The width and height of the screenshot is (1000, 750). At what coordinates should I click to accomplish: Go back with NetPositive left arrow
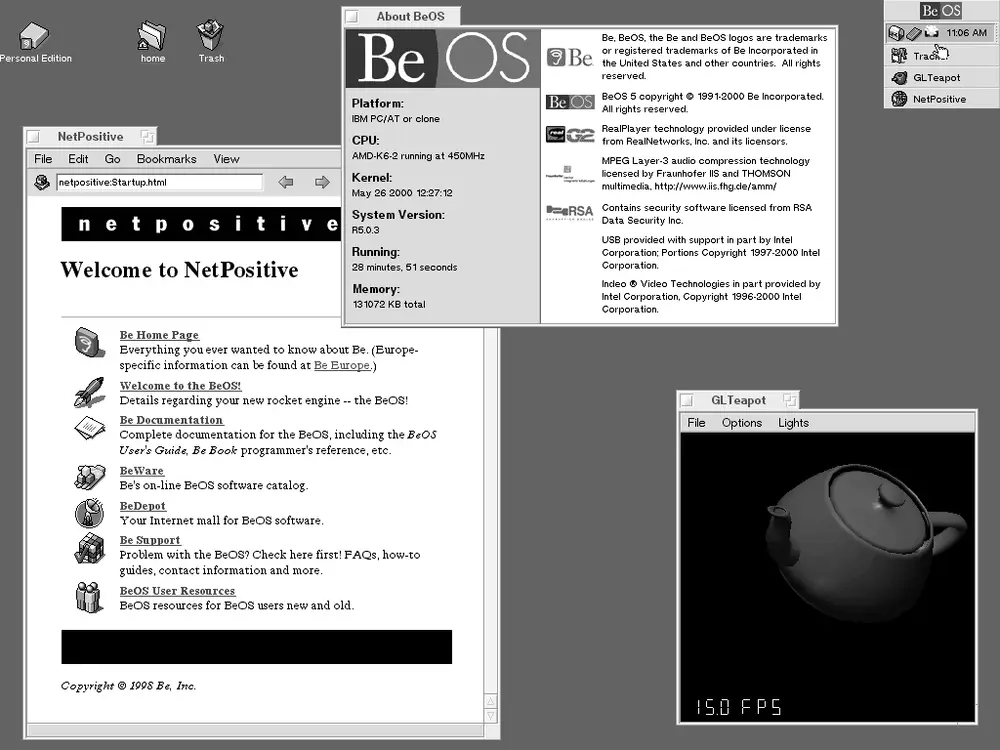[286, 182]
